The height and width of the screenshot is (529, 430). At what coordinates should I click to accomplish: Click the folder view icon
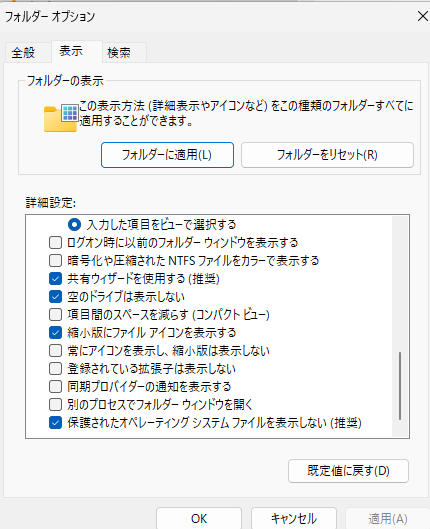click(x=61, y=118)
